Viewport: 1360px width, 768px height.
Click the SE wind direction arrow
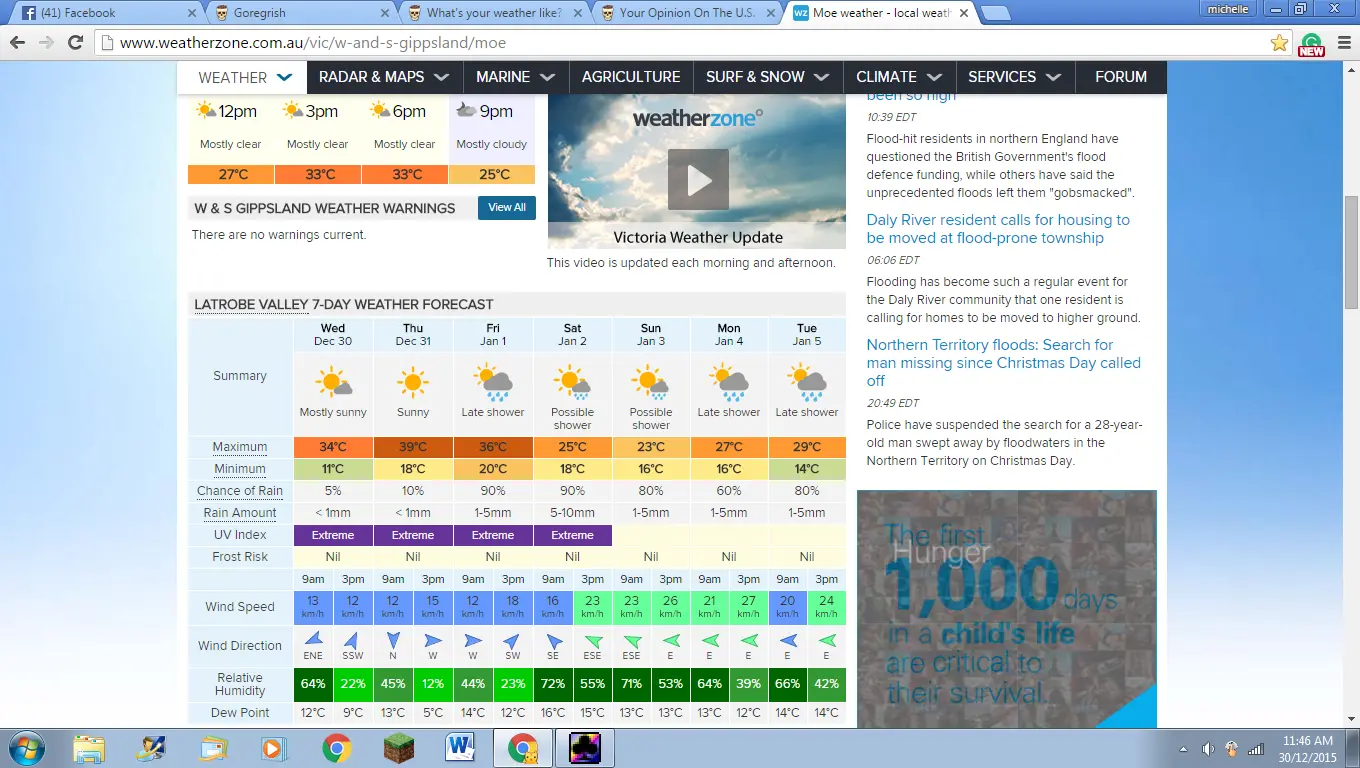coord(553,639)
